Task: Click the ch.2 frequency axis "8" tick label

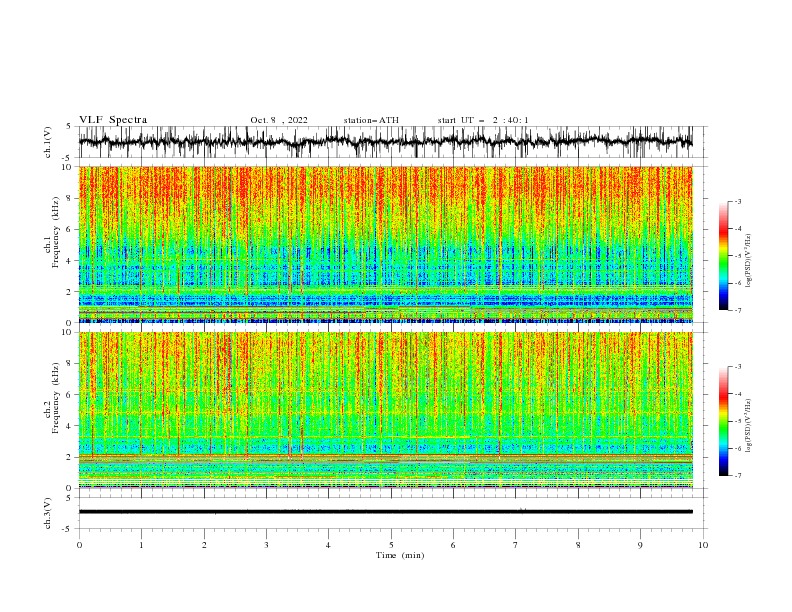Action: pyautogui.click(x=71, y=364)
